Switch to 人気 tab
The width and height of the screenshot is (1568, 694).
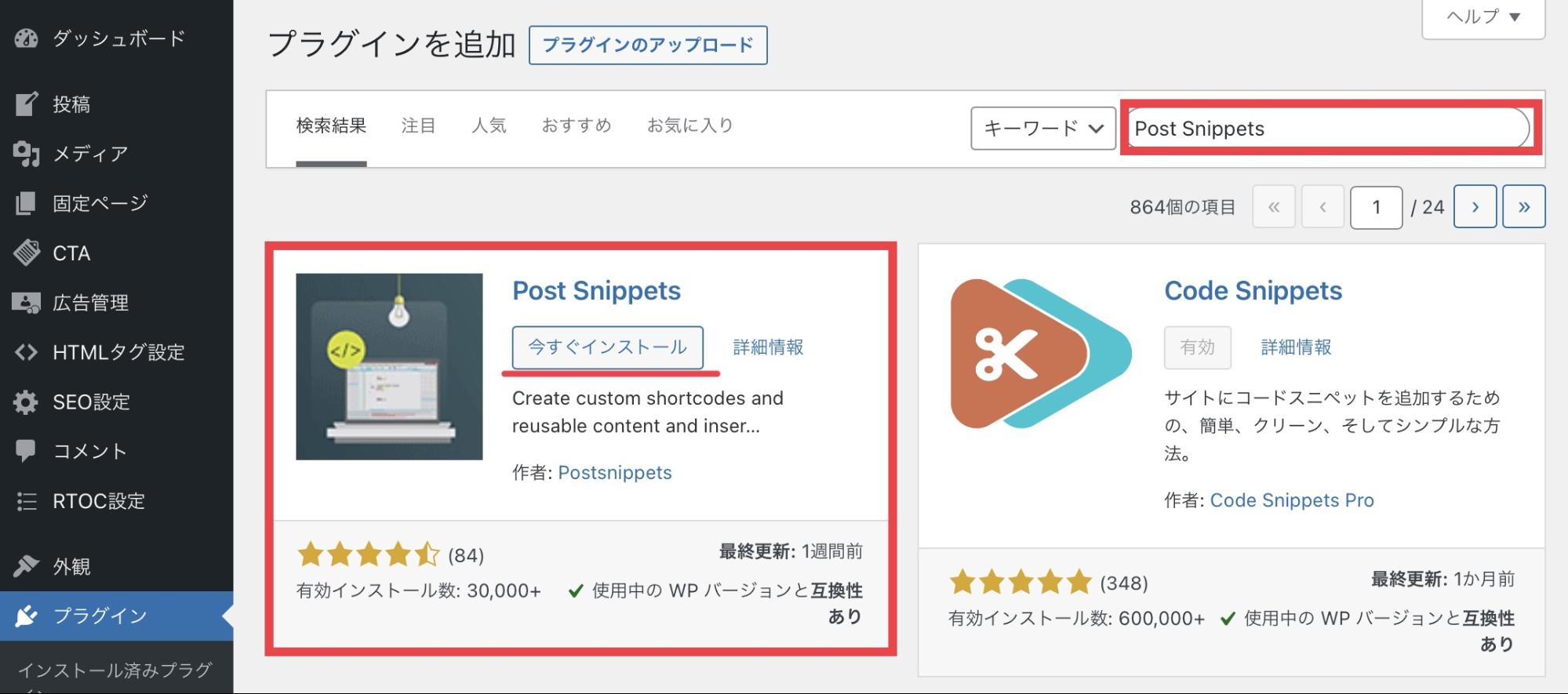(489, 125)
